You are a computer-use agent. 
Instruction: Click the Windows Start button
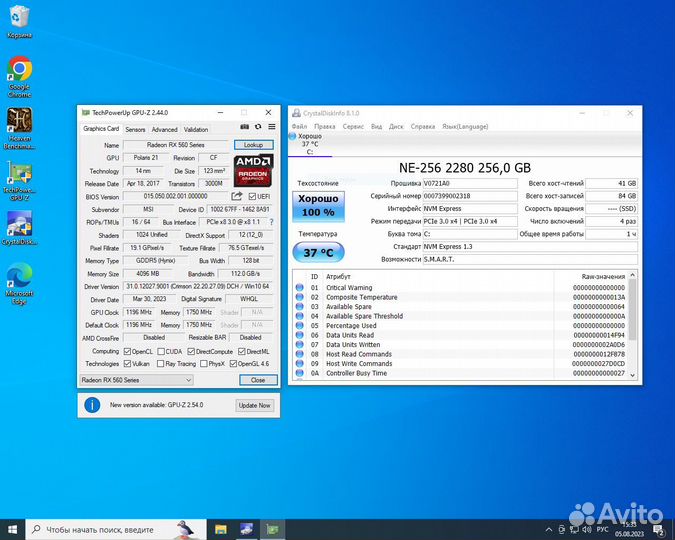pos(12,529)
